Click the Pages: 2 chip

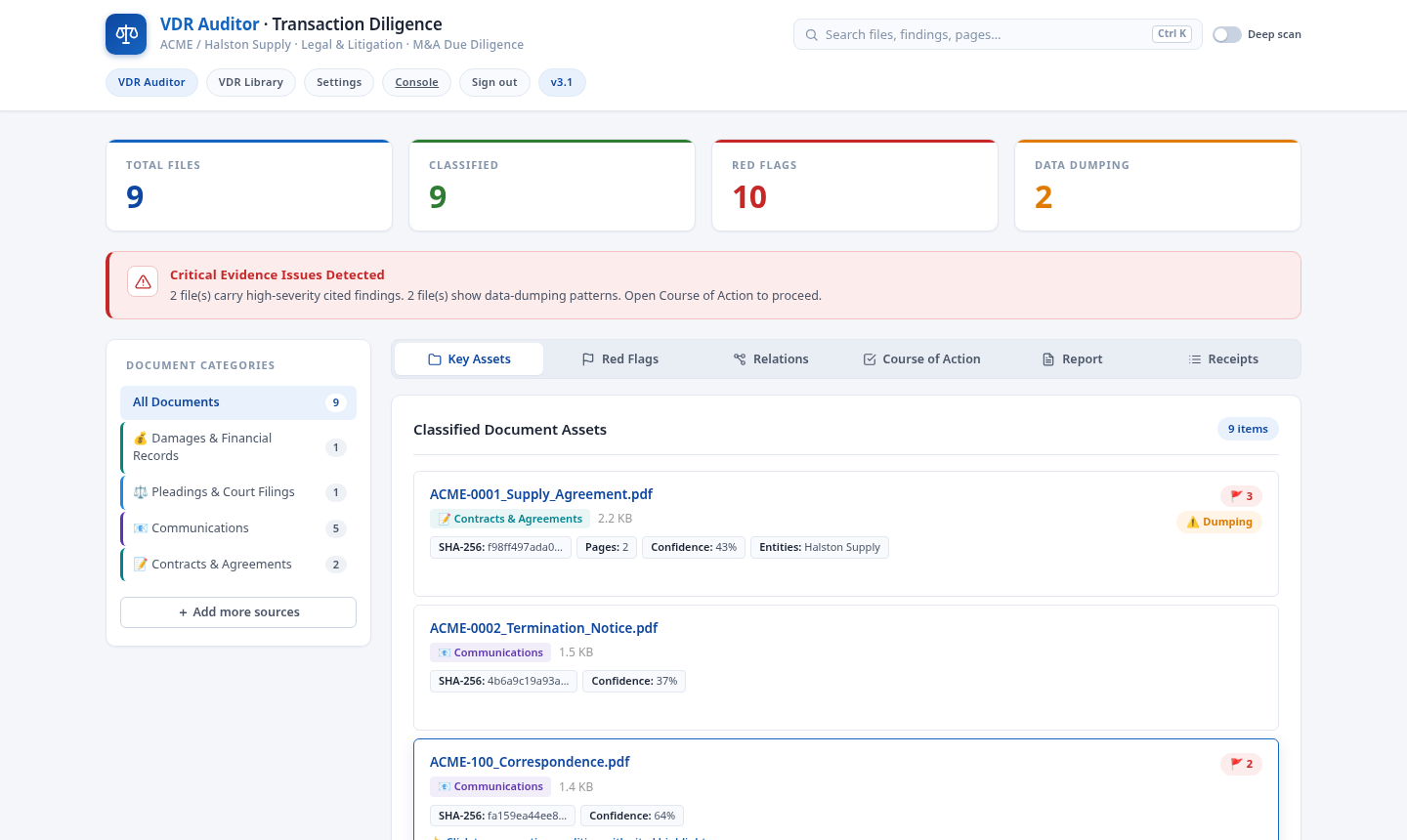click(607, 547)
